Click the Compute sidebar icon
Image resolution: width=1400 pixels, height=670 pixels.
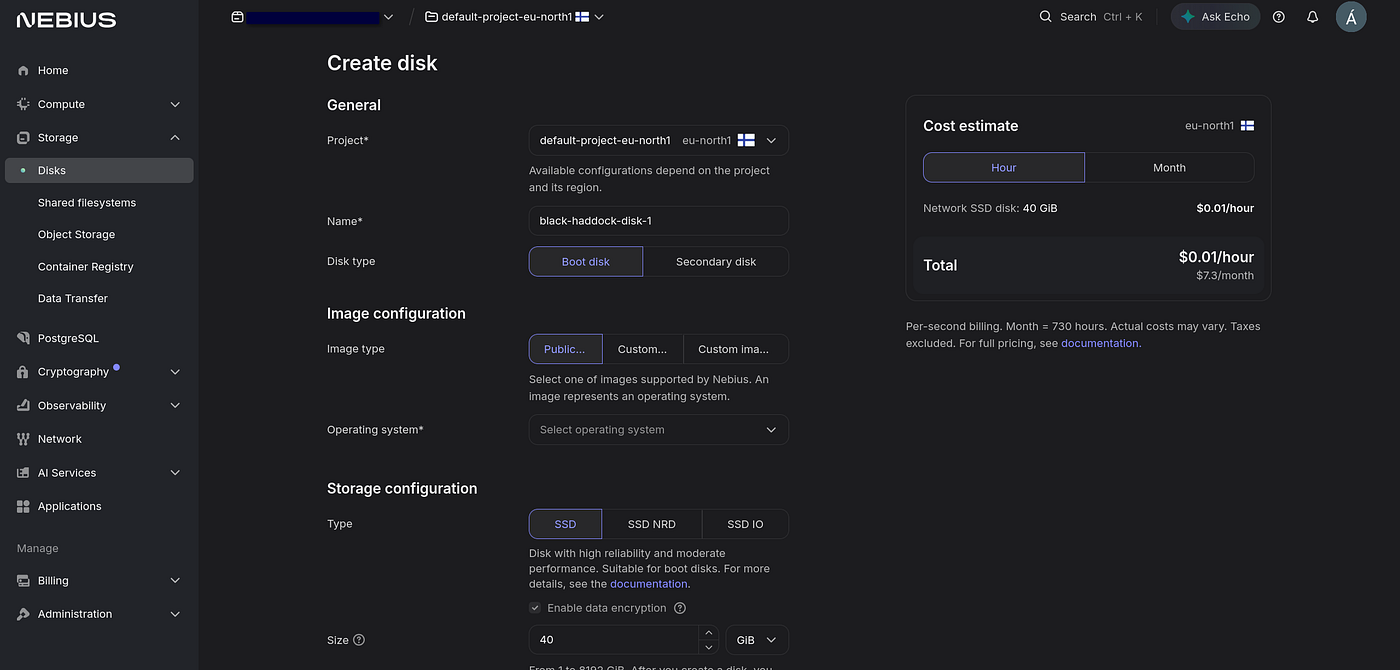pyautogui.click(x=23, y=104)
